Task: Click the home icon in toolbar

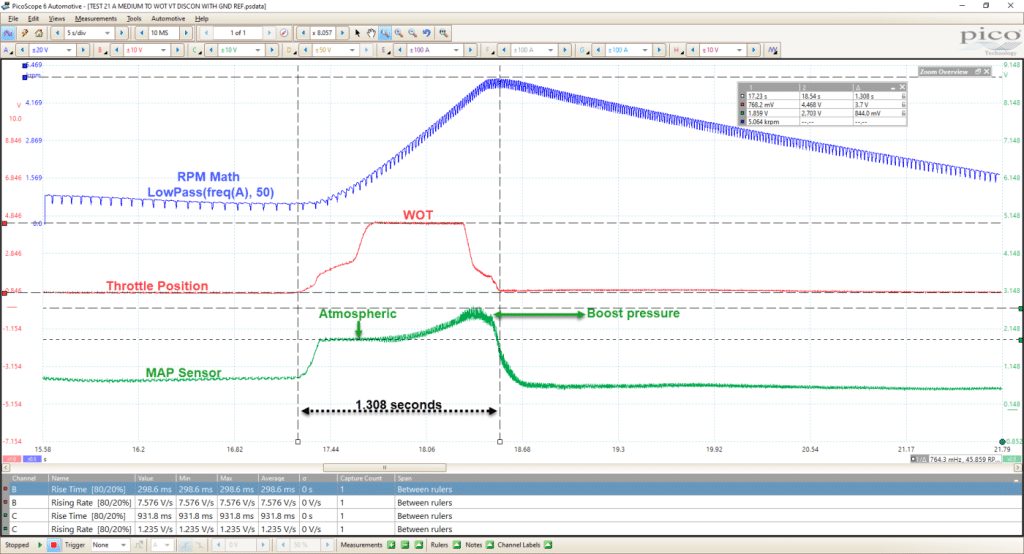Action: (39, 33)
